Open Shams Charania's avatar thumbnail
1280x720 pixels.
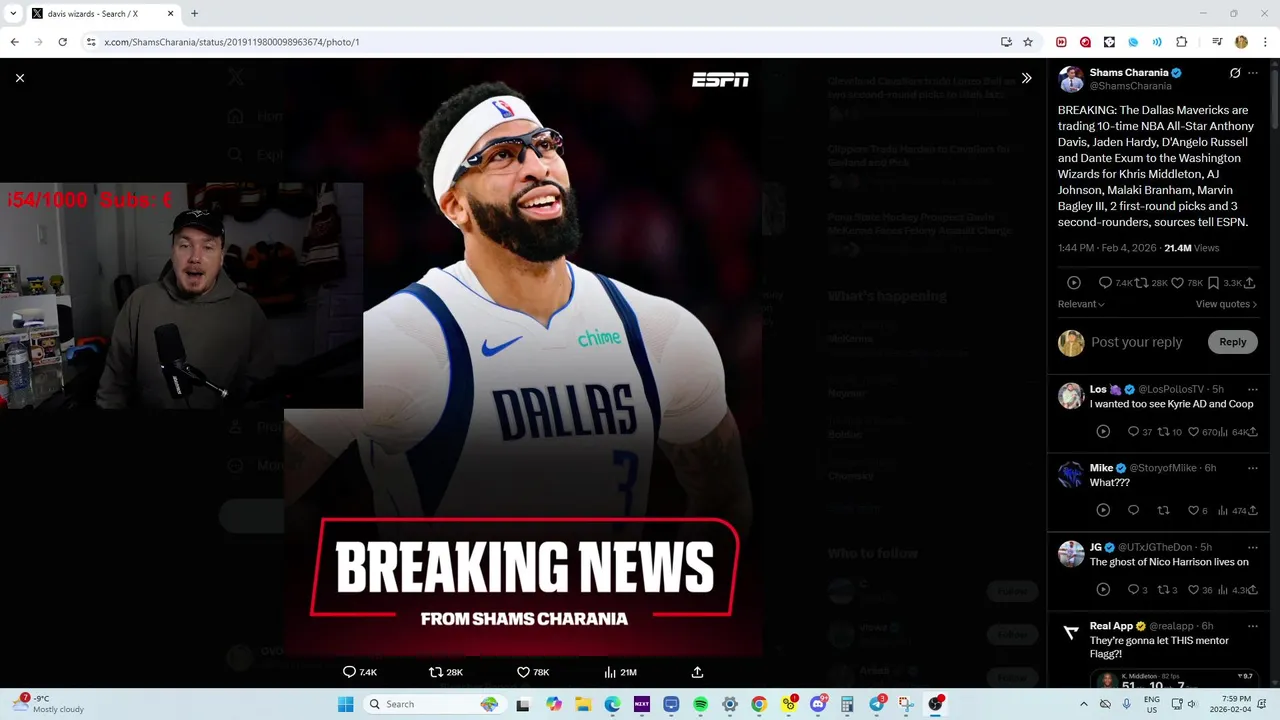tap(1071, 79)
